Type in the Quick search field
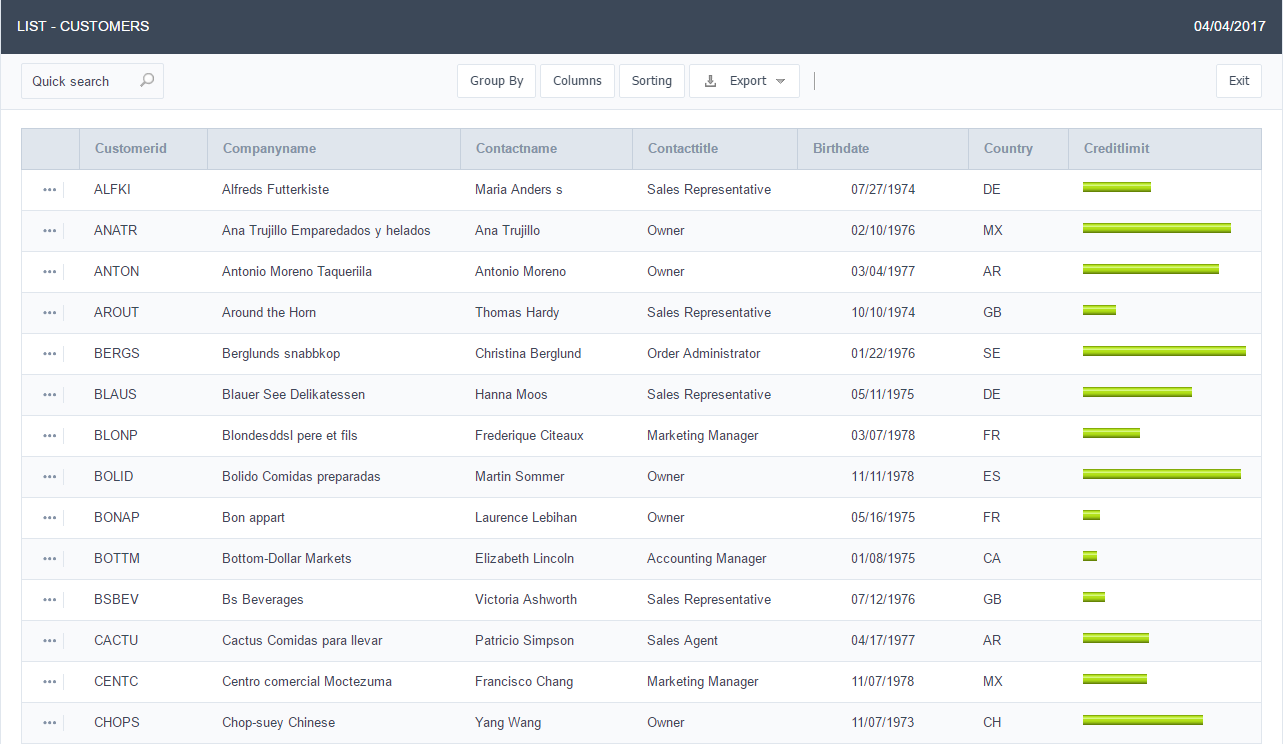 pyautogui.click(x=80, y=81)
